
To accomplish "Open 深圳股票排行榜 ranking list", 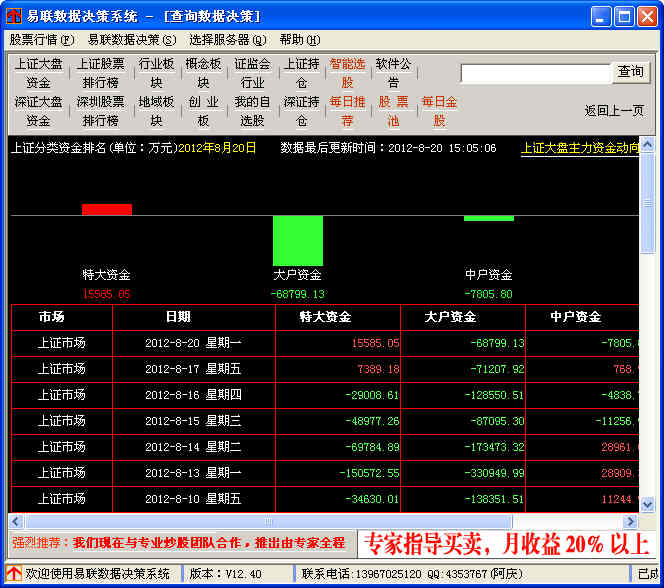I will (100, 111).
